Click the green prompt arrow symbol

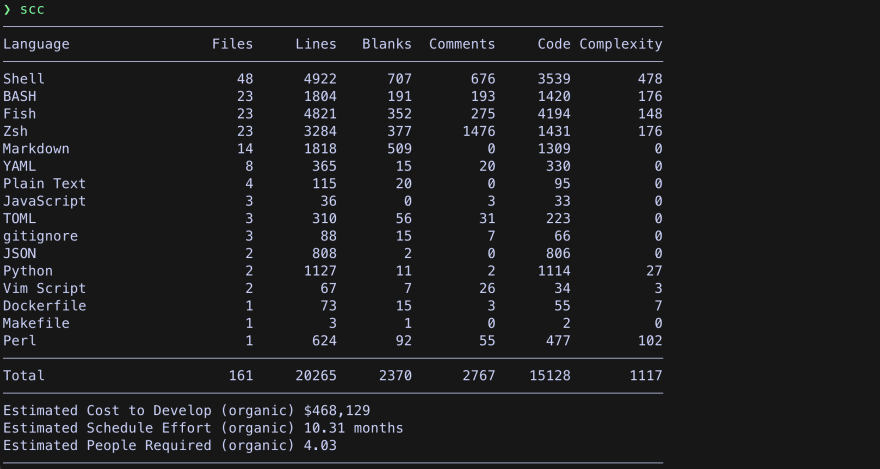7,10
